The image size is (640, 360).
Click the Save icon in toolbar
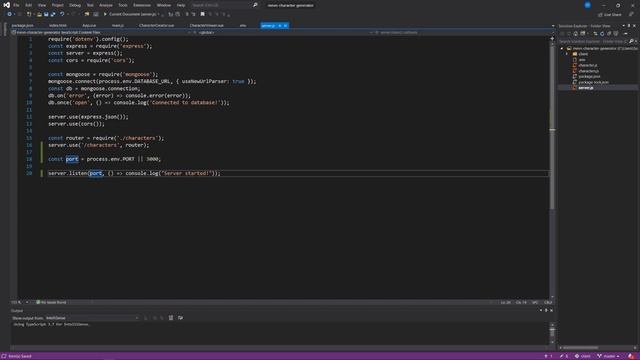click(x=46, y=14)
